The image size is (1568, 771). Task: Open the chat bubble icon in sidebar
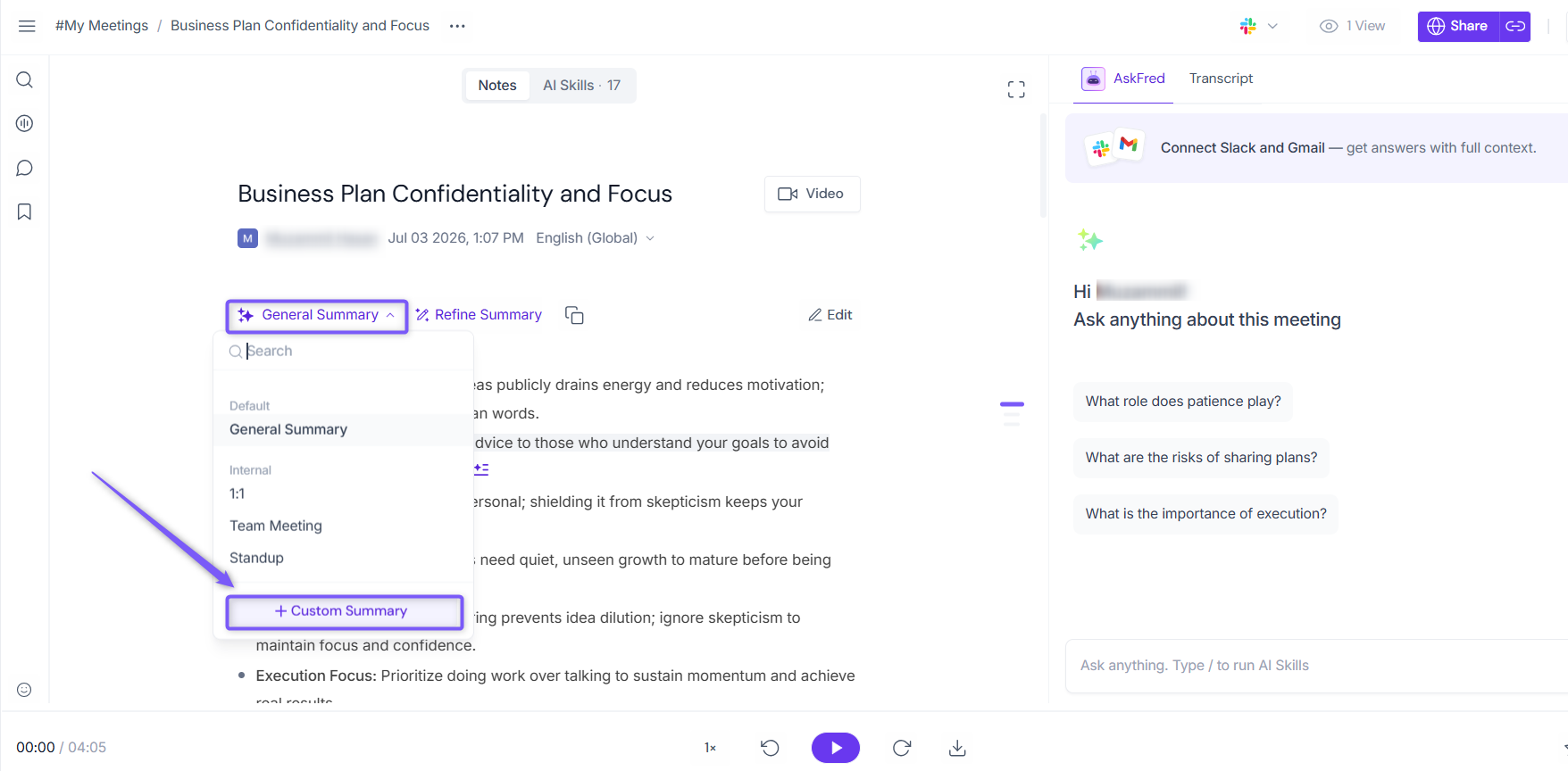click(x=25, y=168)
